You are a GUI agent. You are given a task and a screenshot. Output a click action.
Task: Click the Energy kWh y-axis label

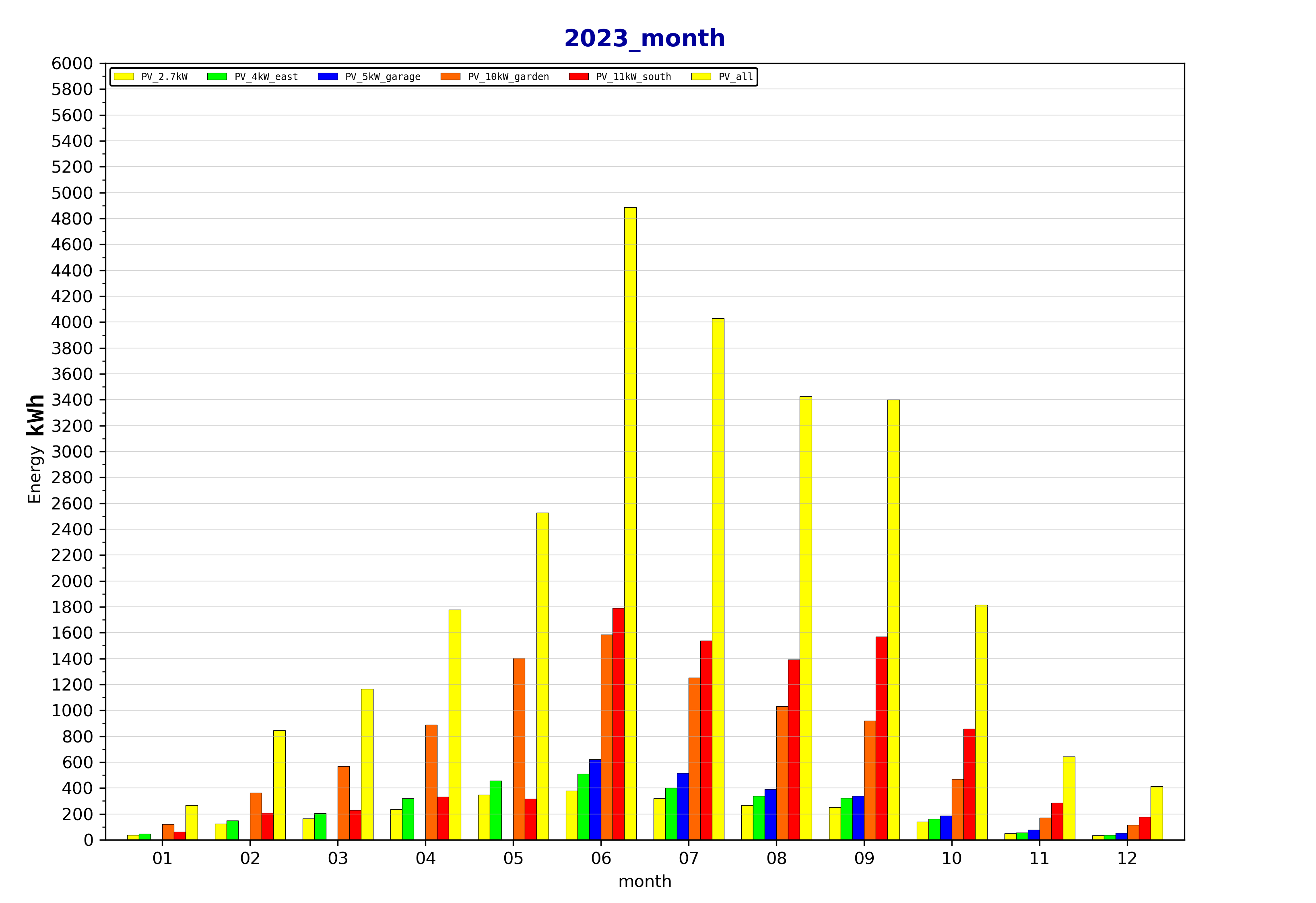(x=35, y=448)
